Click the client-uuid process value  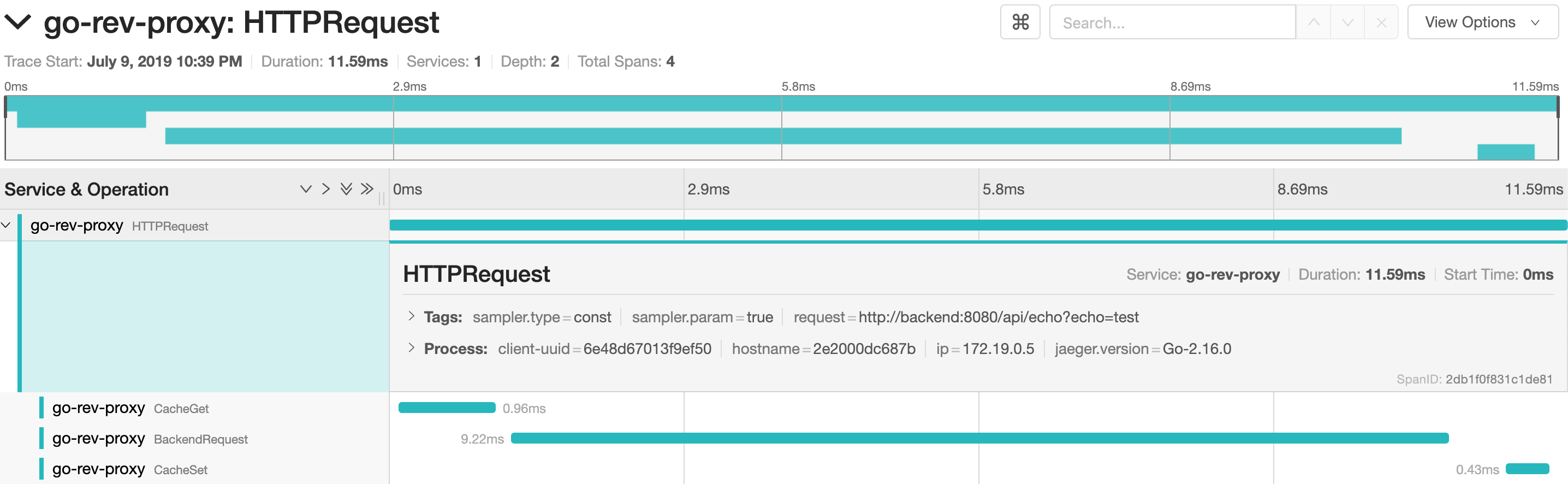pos(647,349)
